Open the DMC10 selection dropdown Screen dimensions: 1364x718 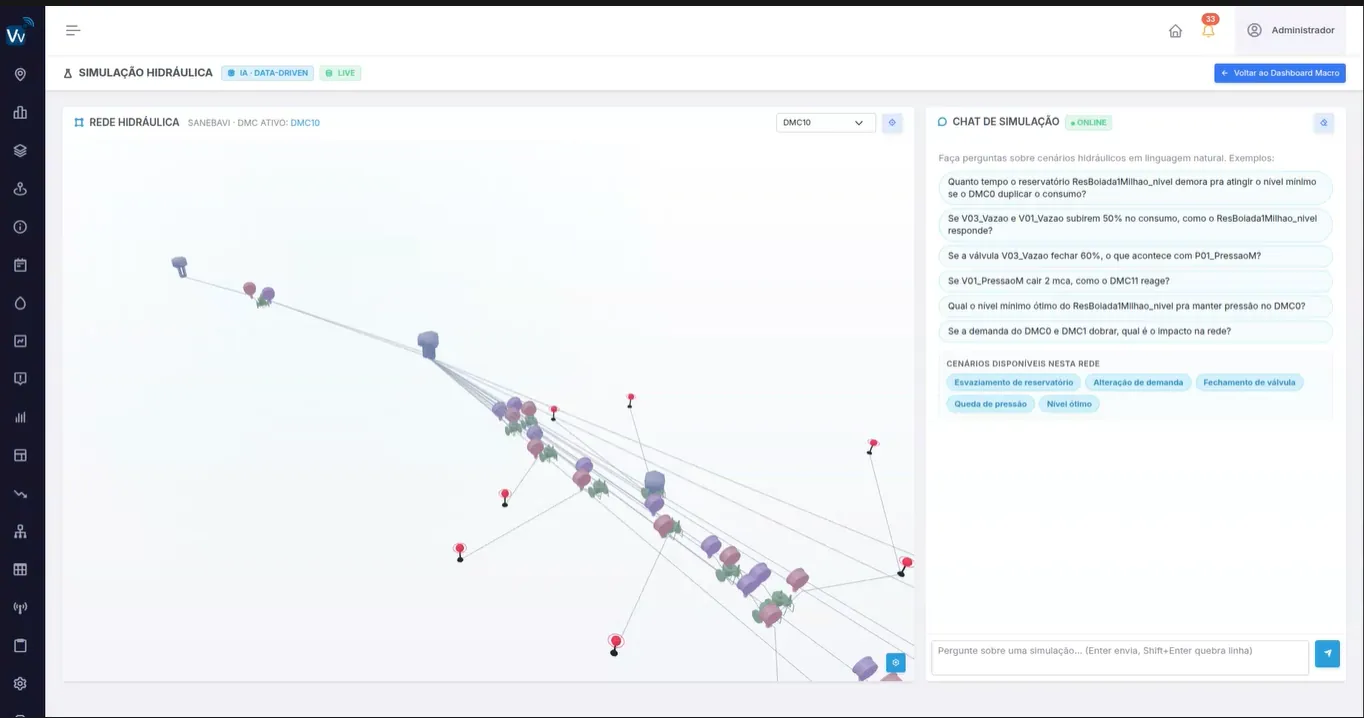click(825, 122)
